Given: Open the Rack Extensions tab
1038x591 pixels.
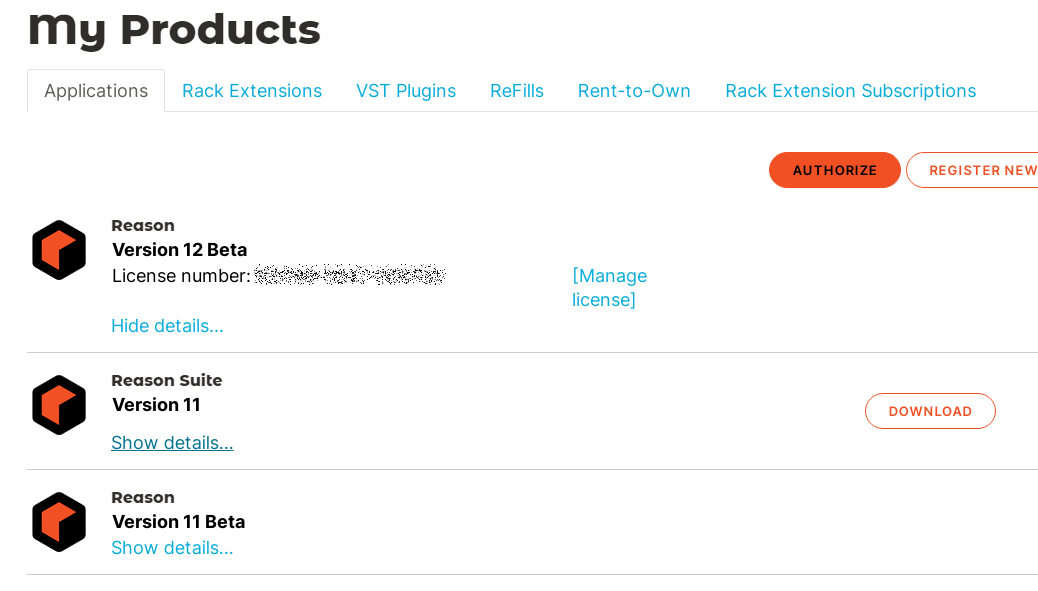Looking at the screenshot, I should 252,91.
